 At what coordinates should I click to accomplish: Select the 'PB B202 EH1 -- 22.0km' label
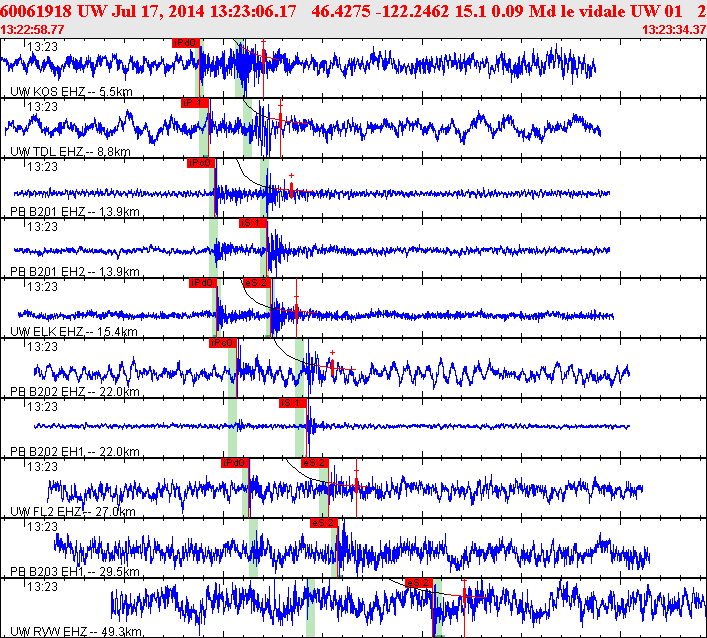[74, 451]
